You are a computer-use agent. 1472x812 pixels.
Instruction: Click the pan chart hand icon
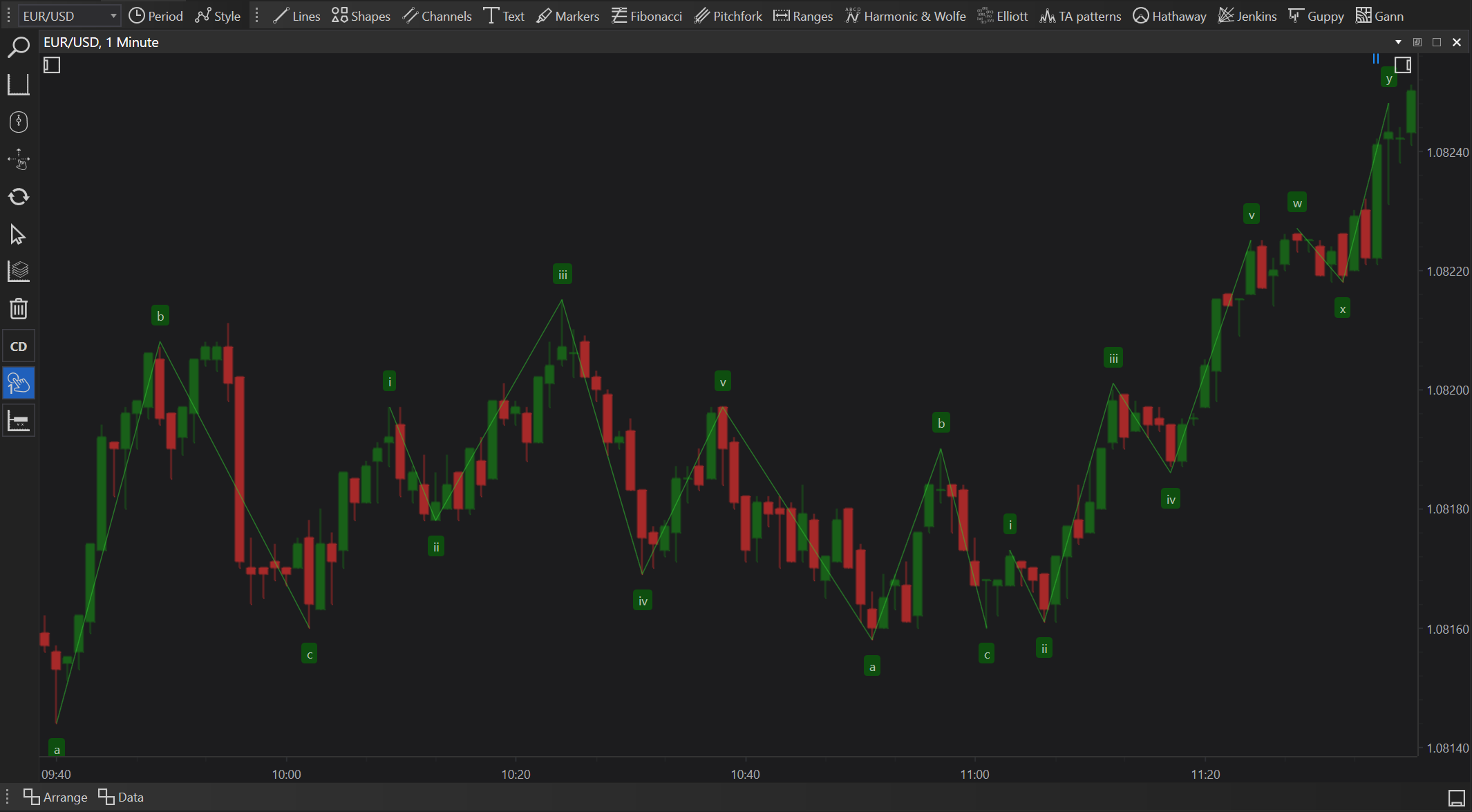pyautogui.click(x=19, y=160)
